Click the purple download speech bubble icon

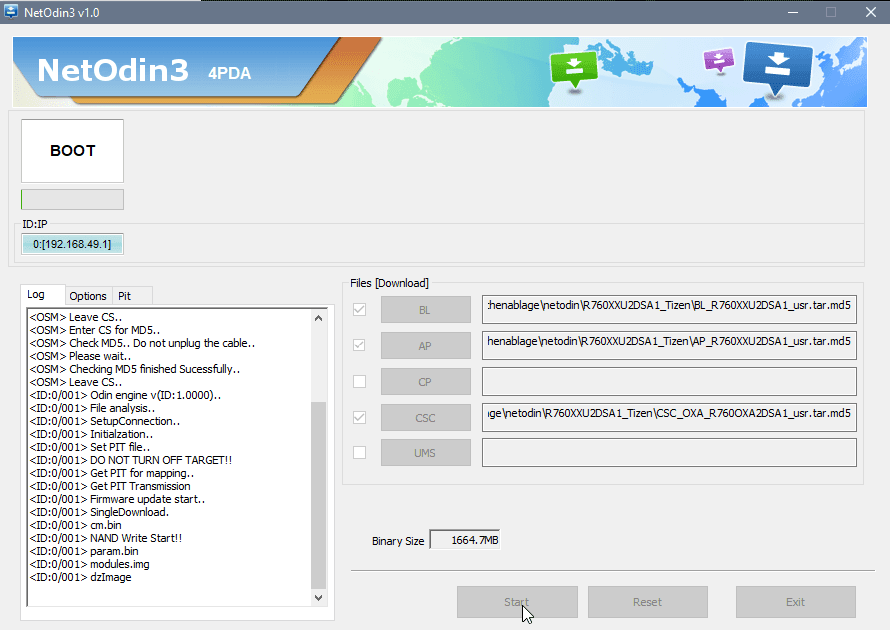click(x=718, y=60)
